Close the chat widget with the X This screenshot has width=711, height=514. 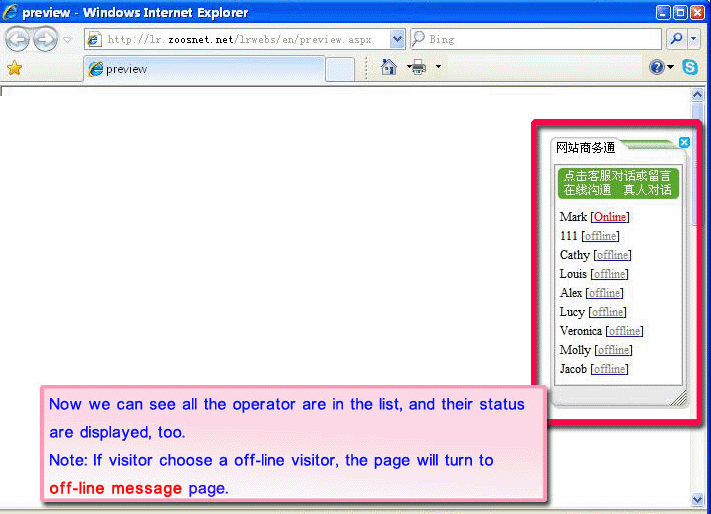[684, 143]
